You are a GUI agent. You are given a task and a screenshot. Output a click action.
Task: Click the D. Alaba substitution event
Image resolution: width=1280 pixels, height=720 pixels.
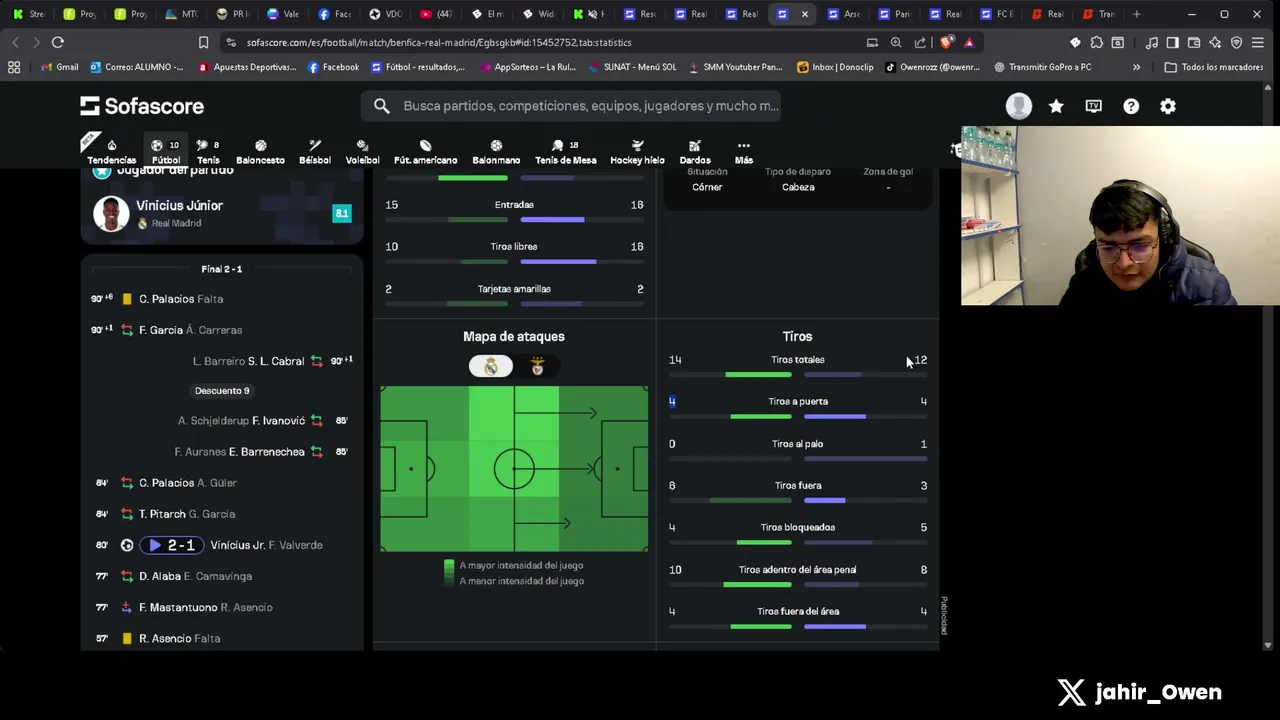click(222, 576)
